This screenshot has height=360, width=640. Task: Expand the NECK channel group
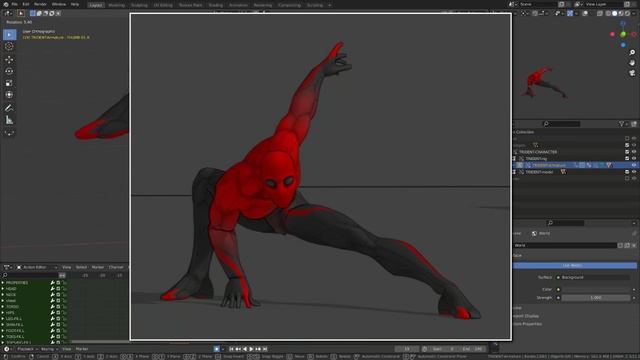point(3,295)
